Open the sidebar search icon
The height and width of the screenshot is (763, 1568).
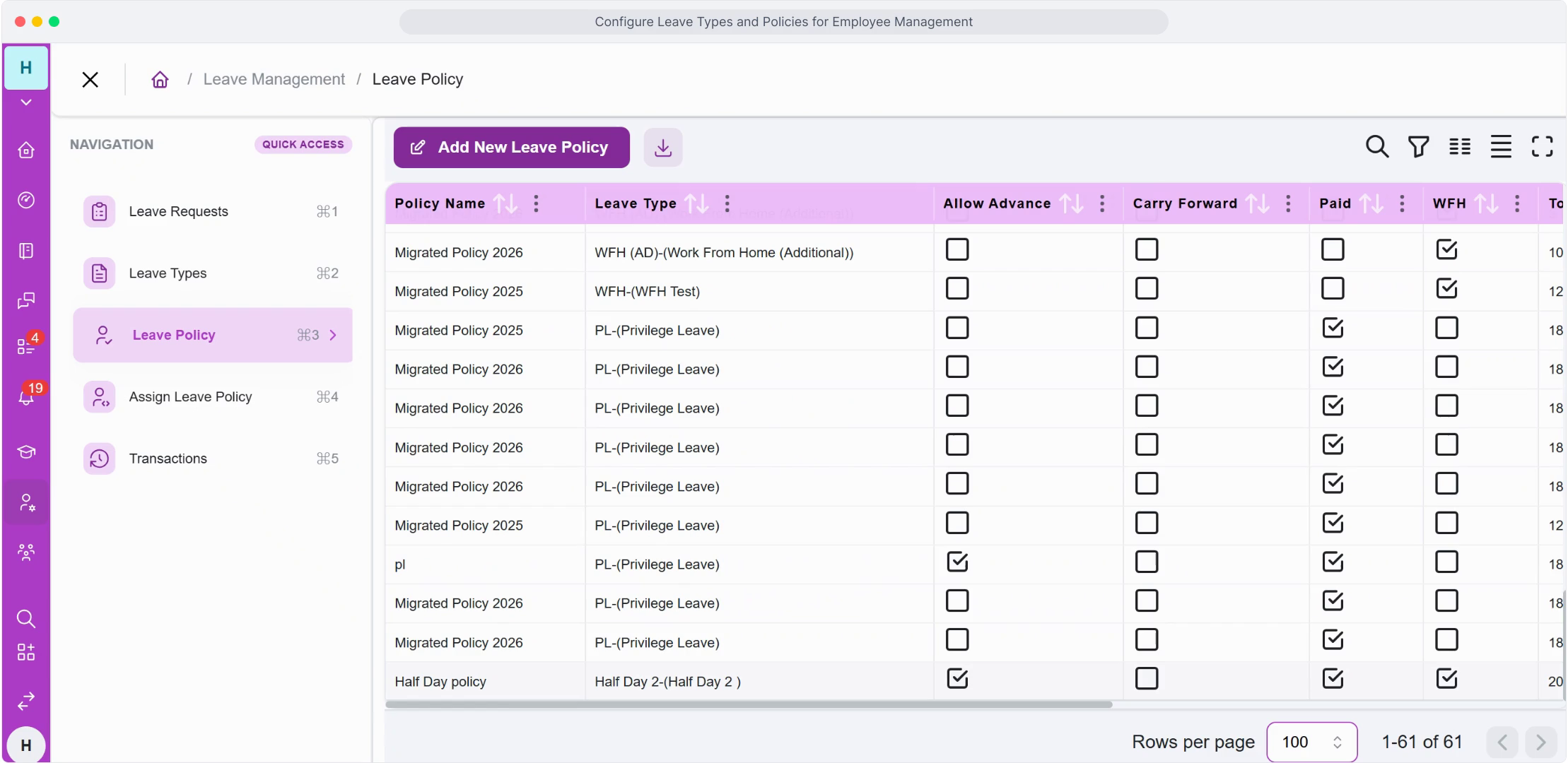point(26,619)
